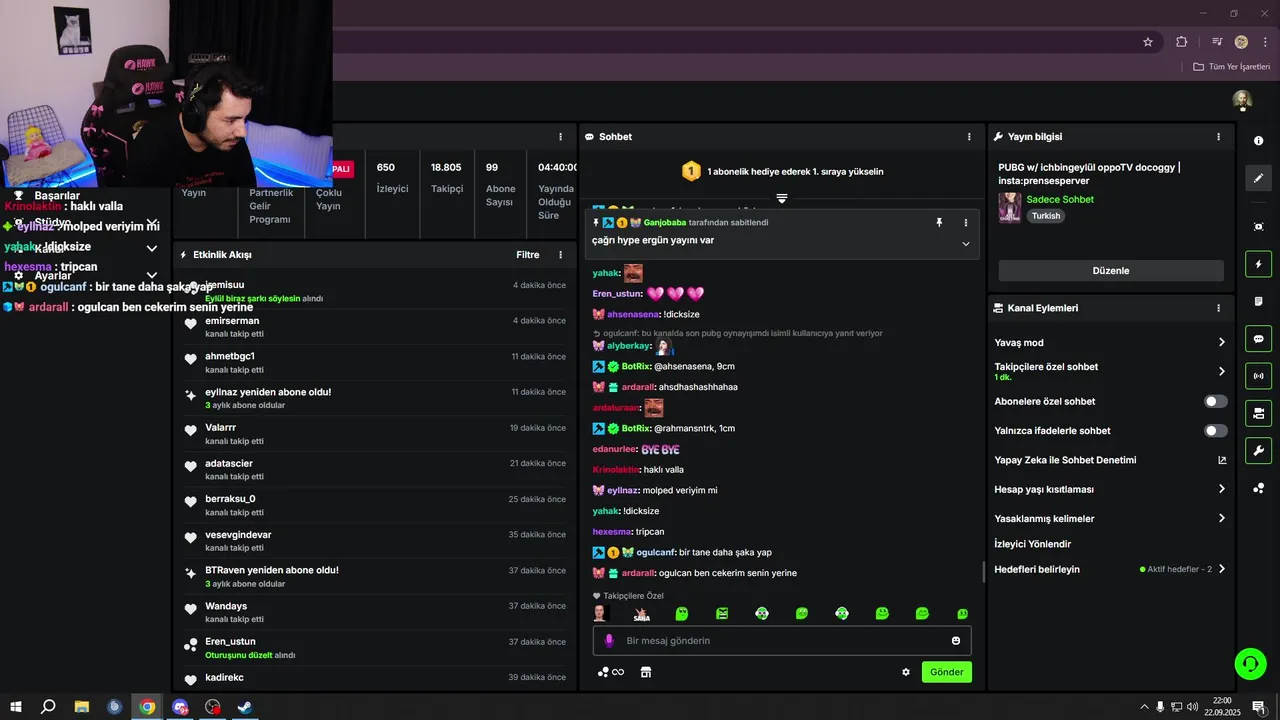Click the Turkish language tag
Screen dimensions: 1280x720
point(1046,216)
